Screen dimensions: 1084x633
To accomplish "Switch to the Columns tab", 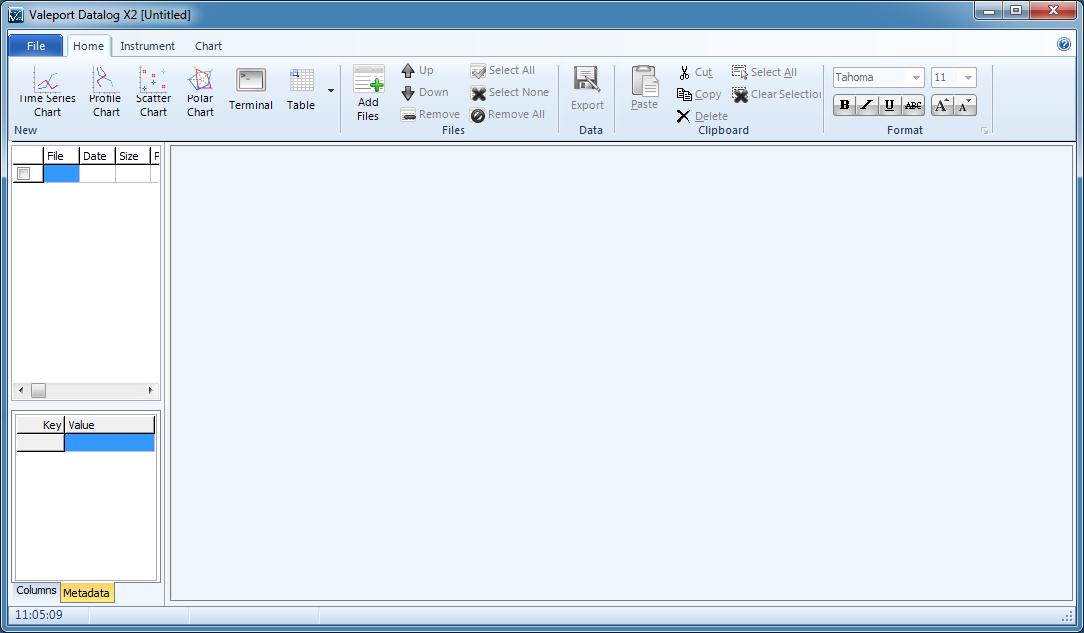I will [x=36, y=591].
